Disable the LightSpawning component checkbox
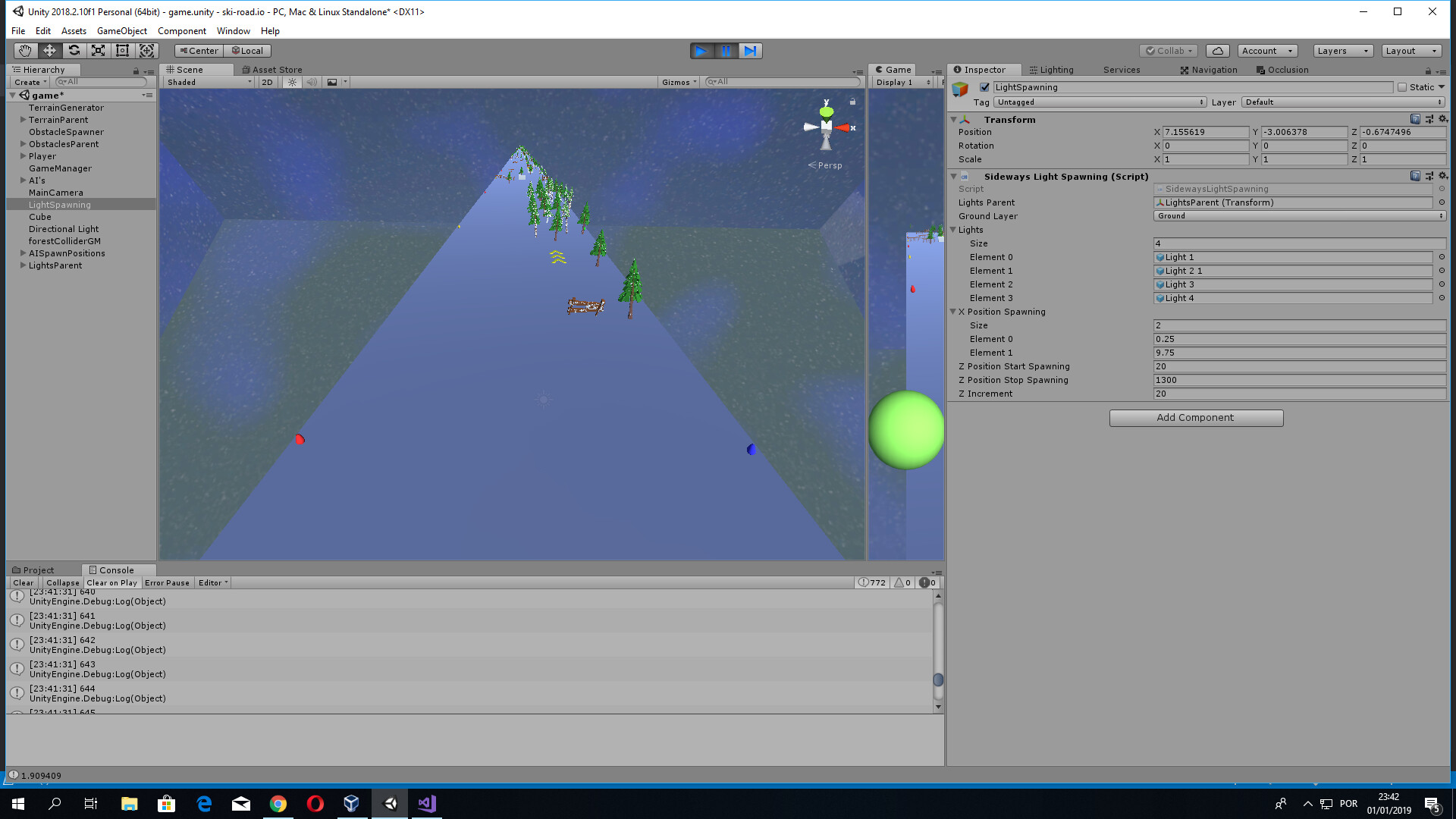Viewport: 1456px width, 819px height. click(x=984, y=87)
